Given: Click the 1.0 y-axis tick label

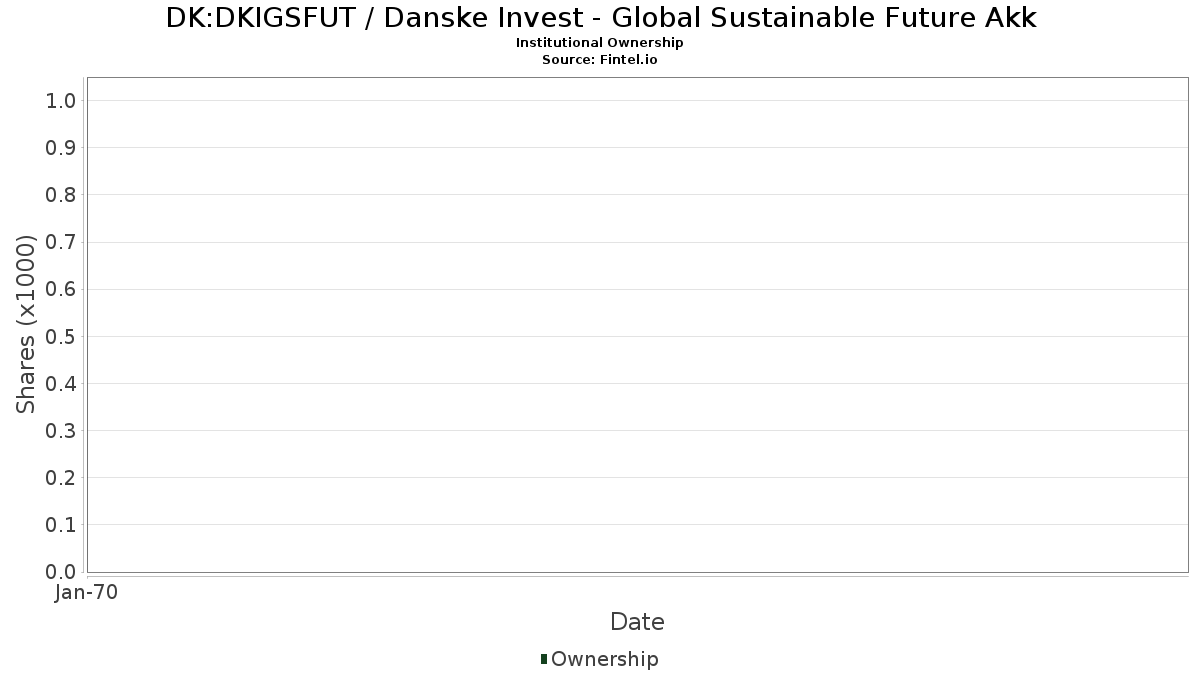Looking at the screenshot, I should [61, 100].
